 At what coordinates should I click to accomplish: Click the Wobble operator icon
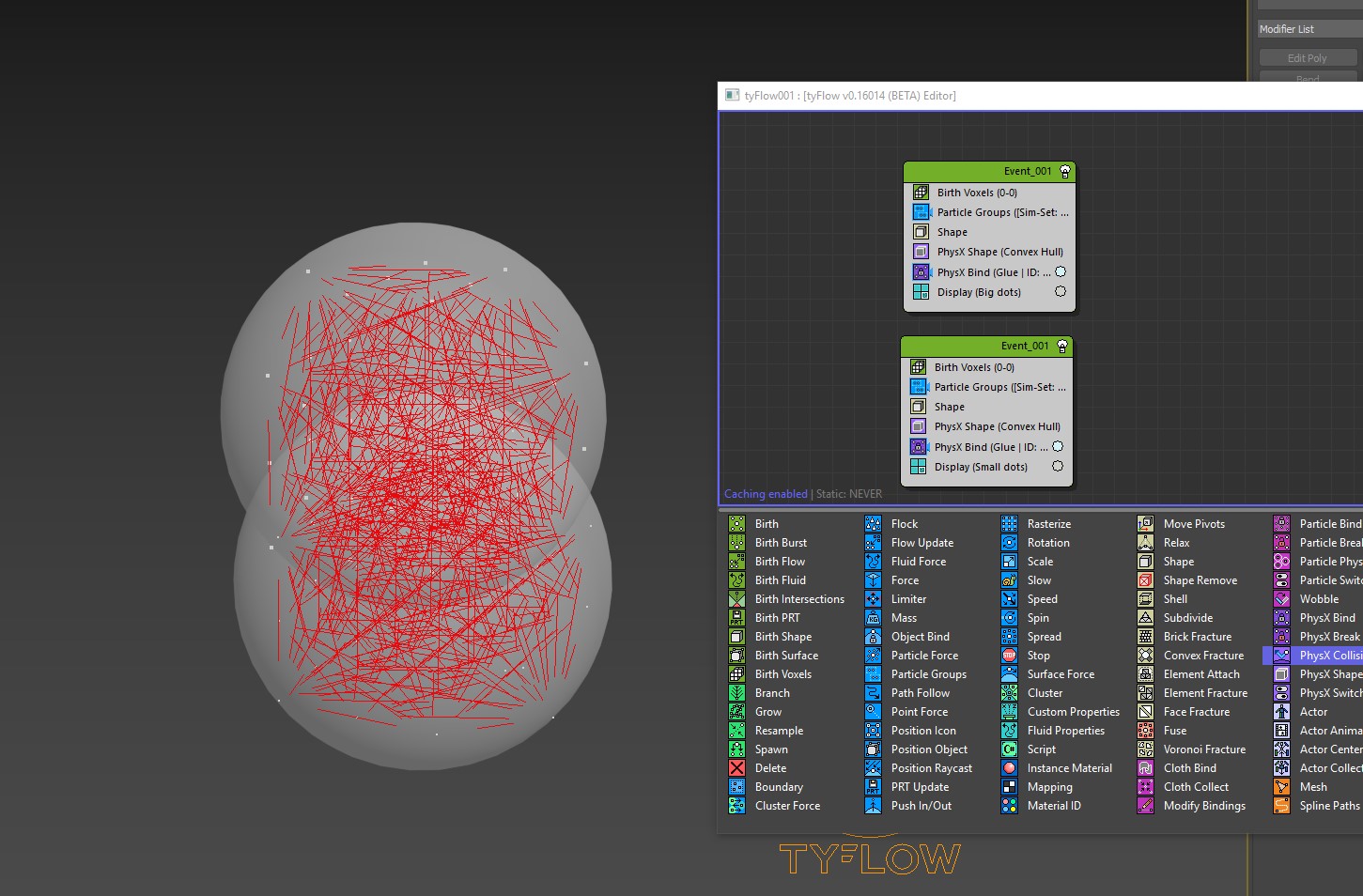pyautogui.click(x=1282, y=599)
